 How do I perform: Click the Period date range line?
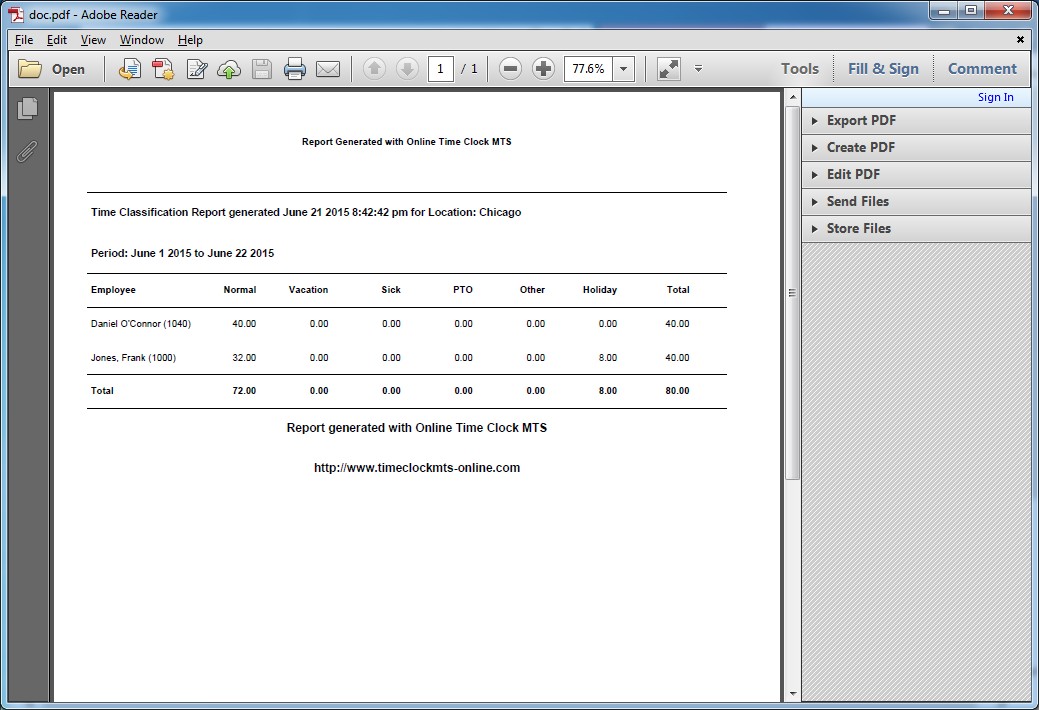tap(182, 253)
